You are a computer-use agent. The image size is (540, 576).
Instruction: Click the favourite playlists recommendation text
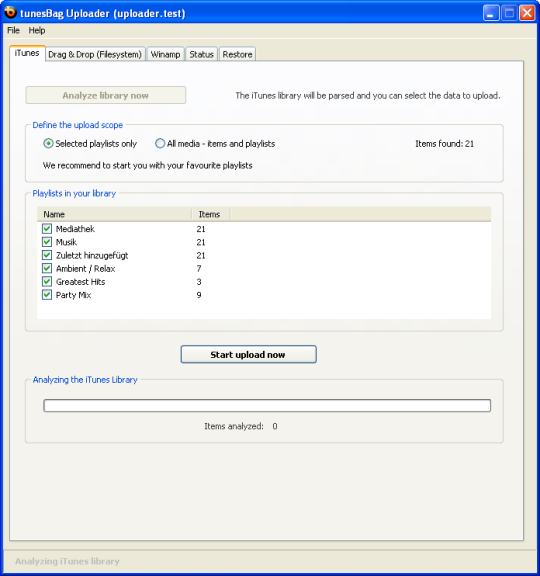coord(148,165)
